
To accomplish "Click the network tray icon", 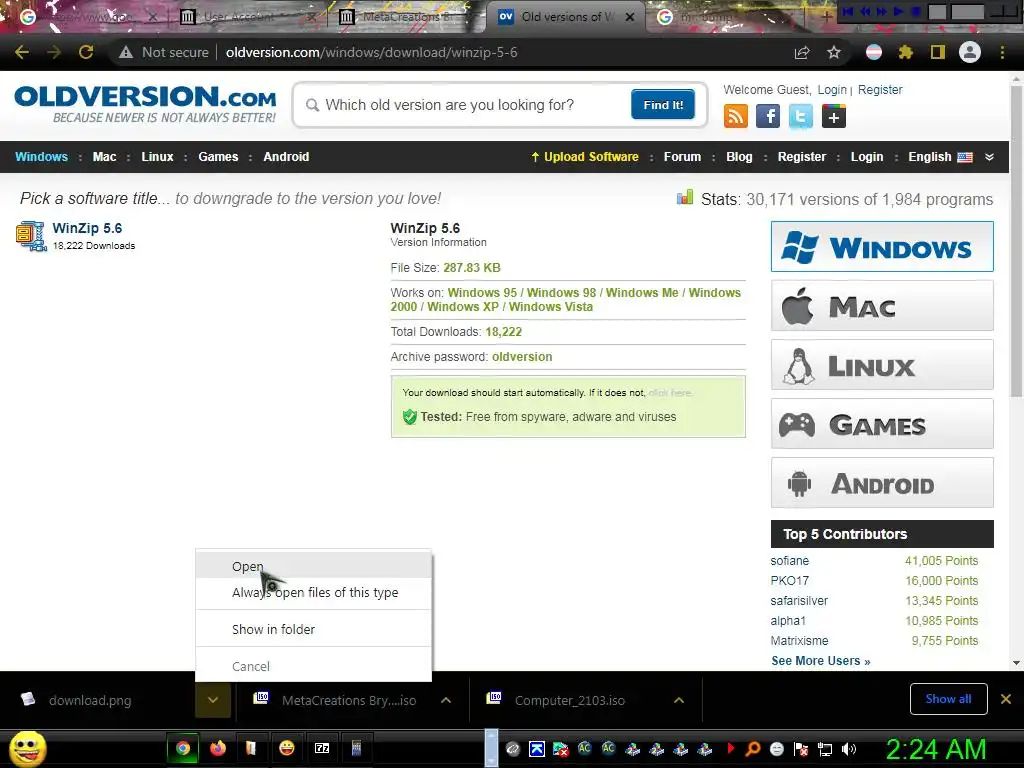I will click(825, 749).
